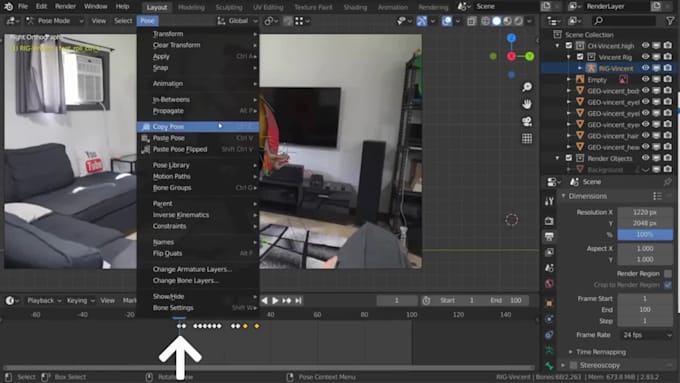Toggle visibility of Empty object

645,79
